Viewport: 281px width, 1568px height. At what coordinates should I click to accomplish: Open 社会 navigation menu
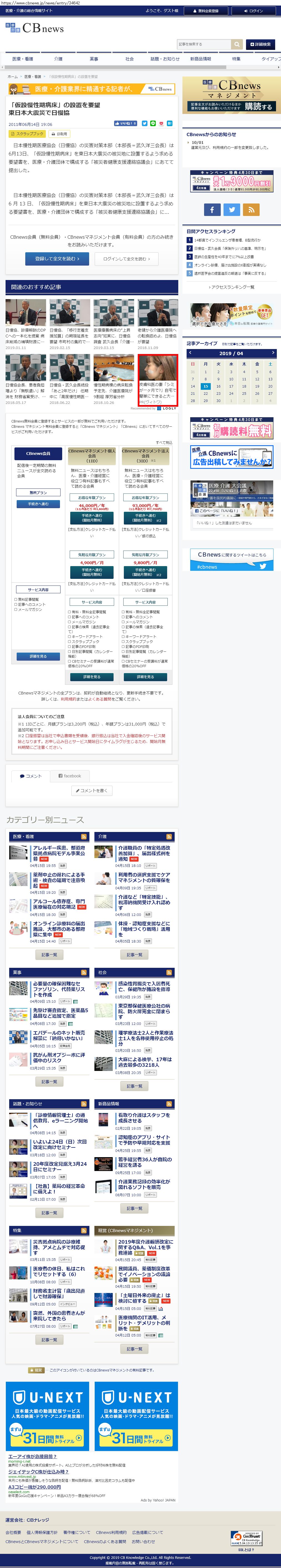129,59
